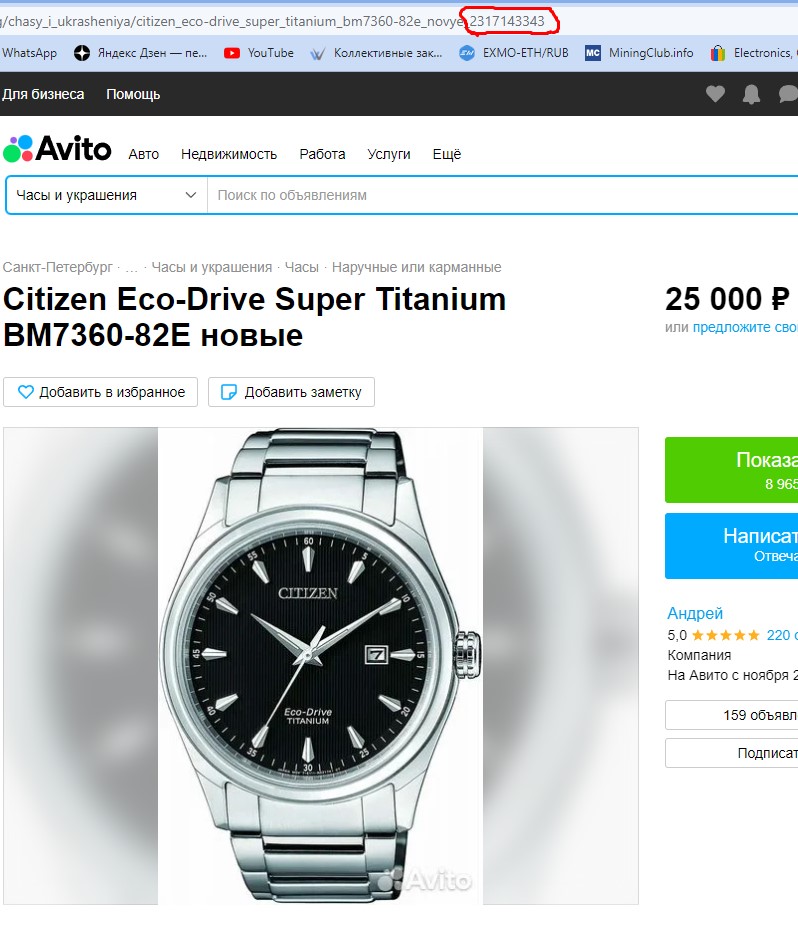Click the Добавить заметку button

click(x=291, y=392)
